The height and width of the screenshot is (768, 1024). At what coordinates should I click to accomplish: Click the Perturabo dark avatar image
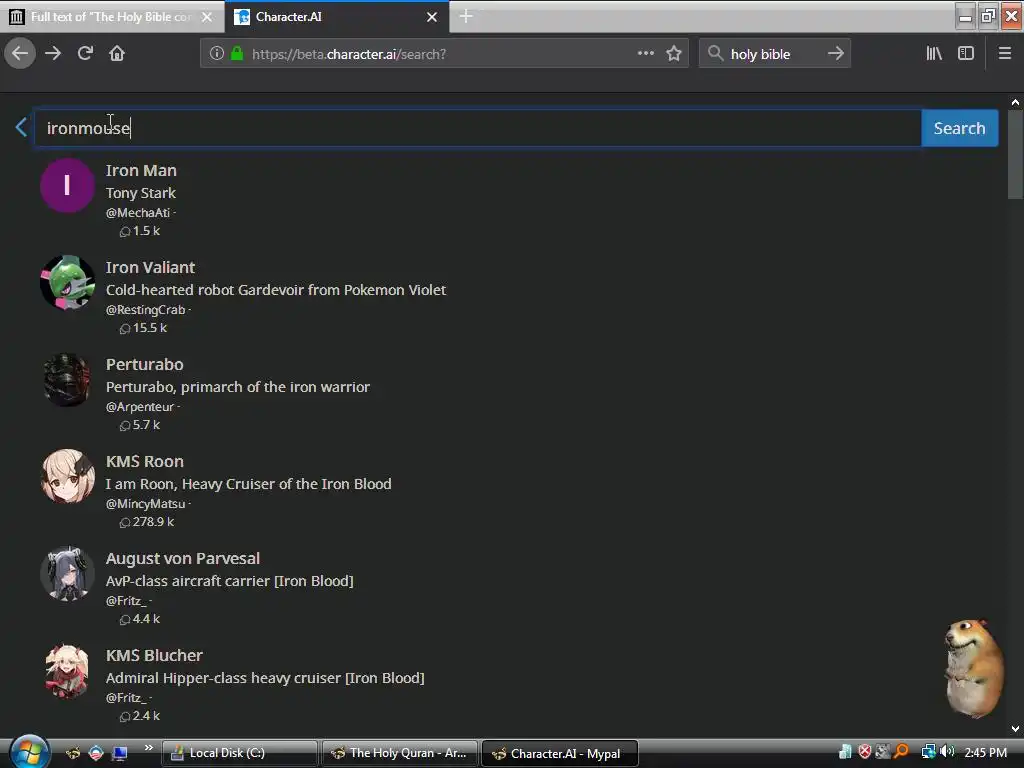(x=67, y=379)
